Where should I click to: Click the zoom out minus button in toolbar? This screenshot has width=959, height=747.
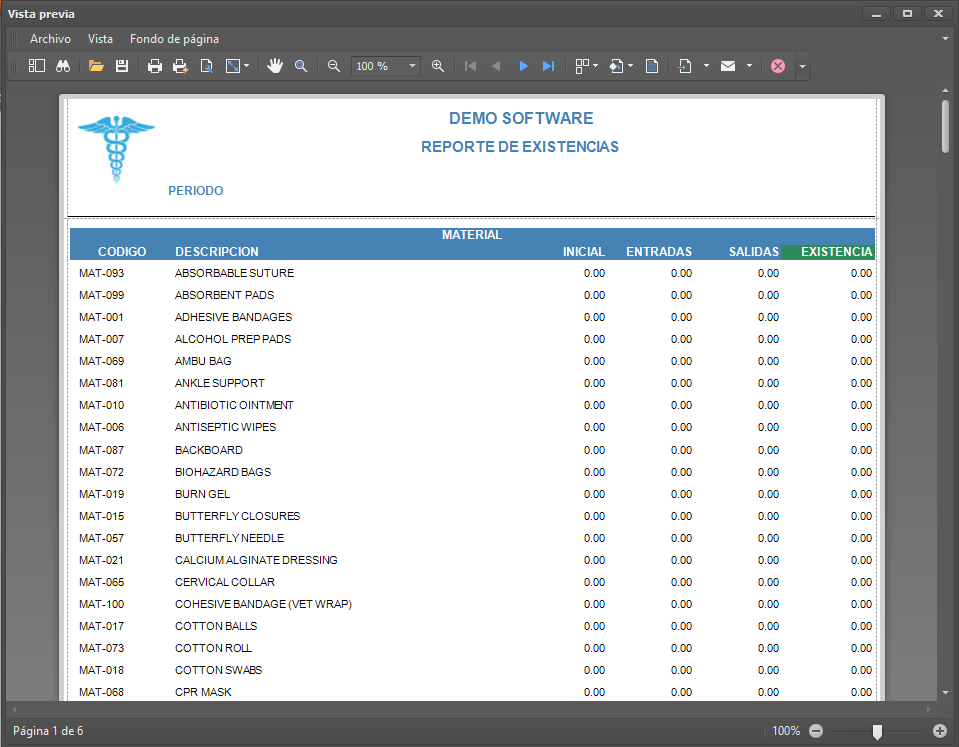pyautogui.click(x=334, y=66)
